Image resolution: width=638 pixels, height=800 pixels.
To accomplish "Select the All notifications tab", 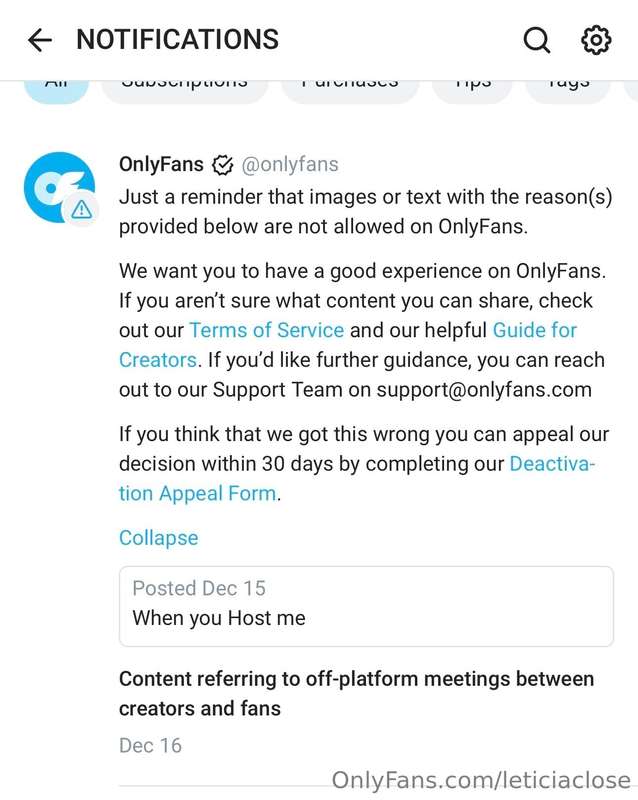I will 57,91.
